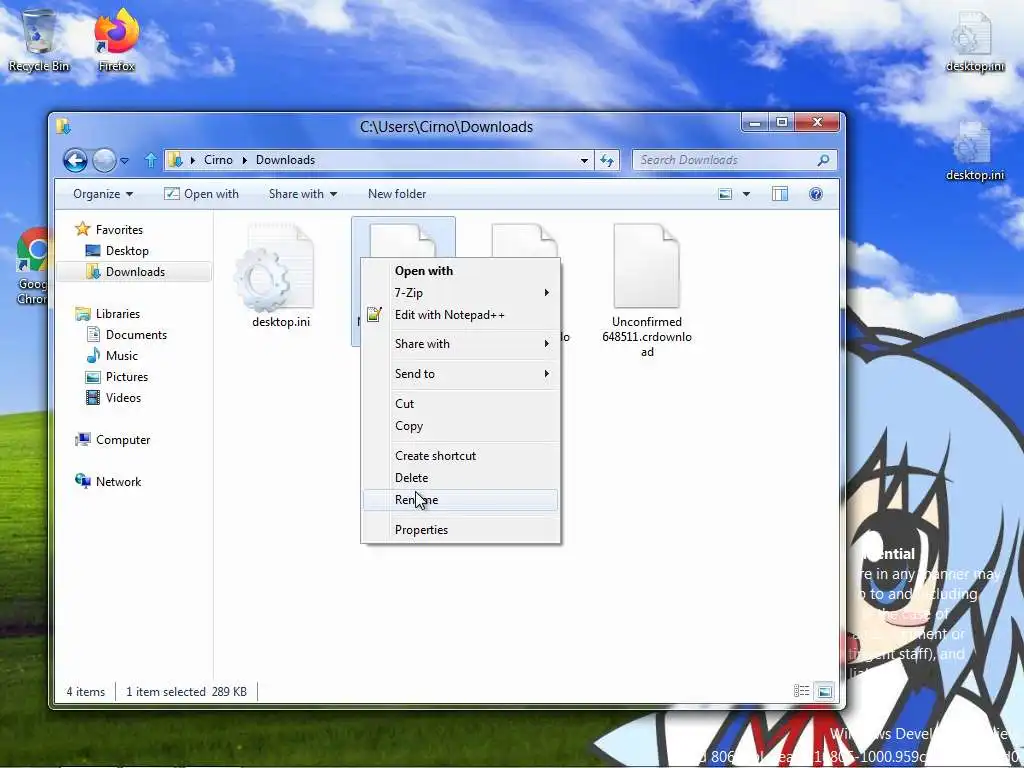
Task: Open the Recycle Bin desktop icon
Action: coord(39,40)
